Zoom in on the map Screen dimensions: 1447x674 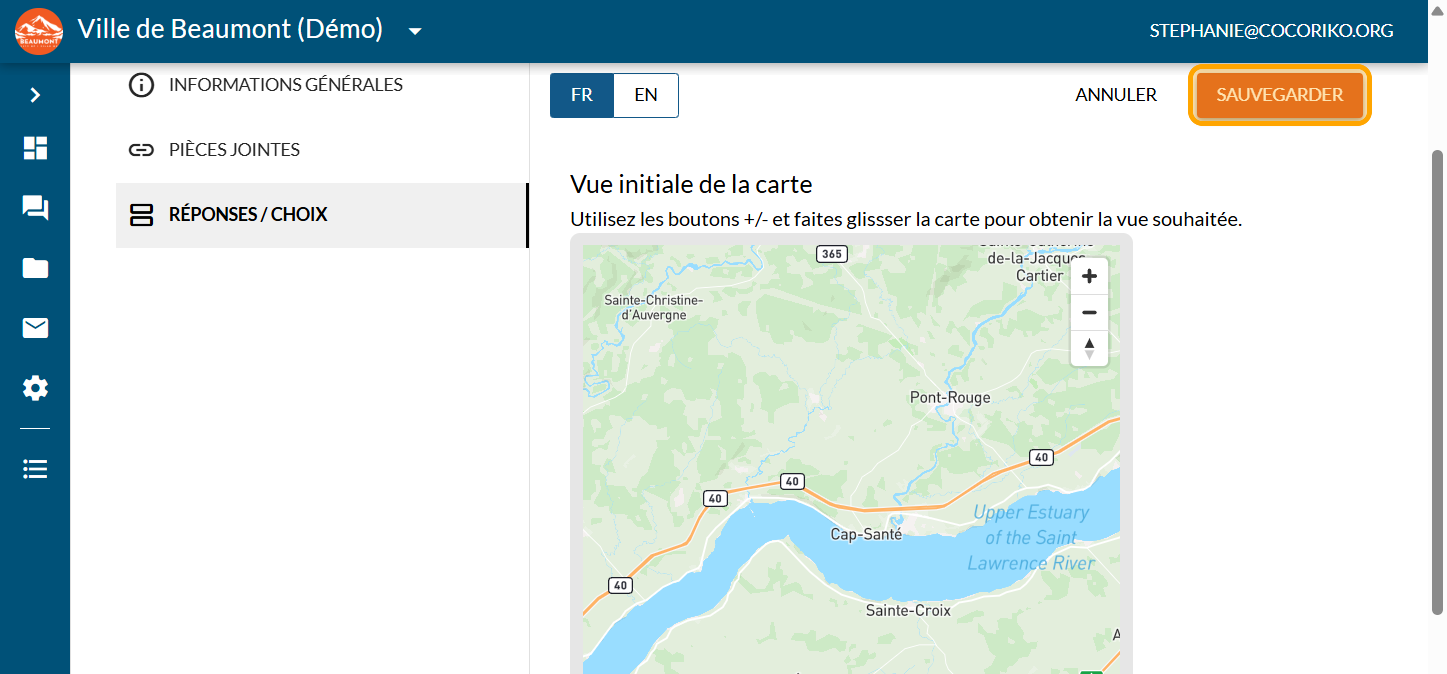(x=1089, y=277)
